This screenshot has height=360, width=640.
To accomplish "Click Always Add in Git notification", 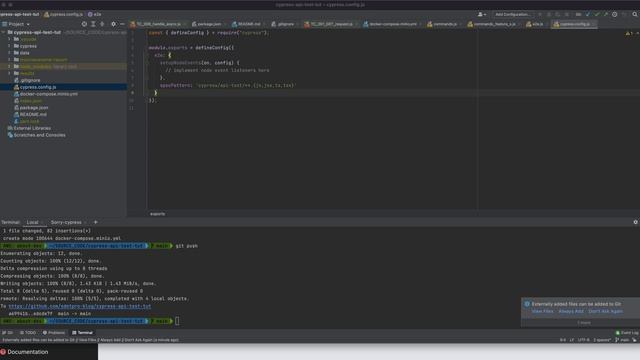I will click(x=571, y=311).
